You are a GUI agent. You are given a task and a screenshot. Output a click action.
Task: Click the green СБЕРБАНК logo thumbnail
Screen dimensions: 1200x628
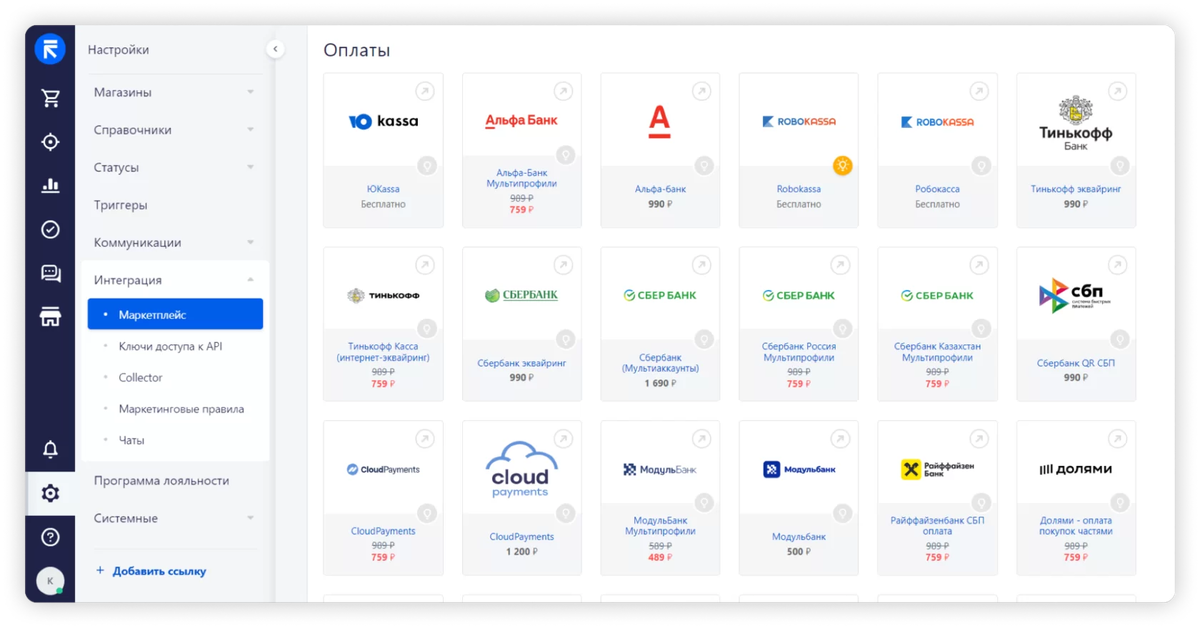coord(522,295)
